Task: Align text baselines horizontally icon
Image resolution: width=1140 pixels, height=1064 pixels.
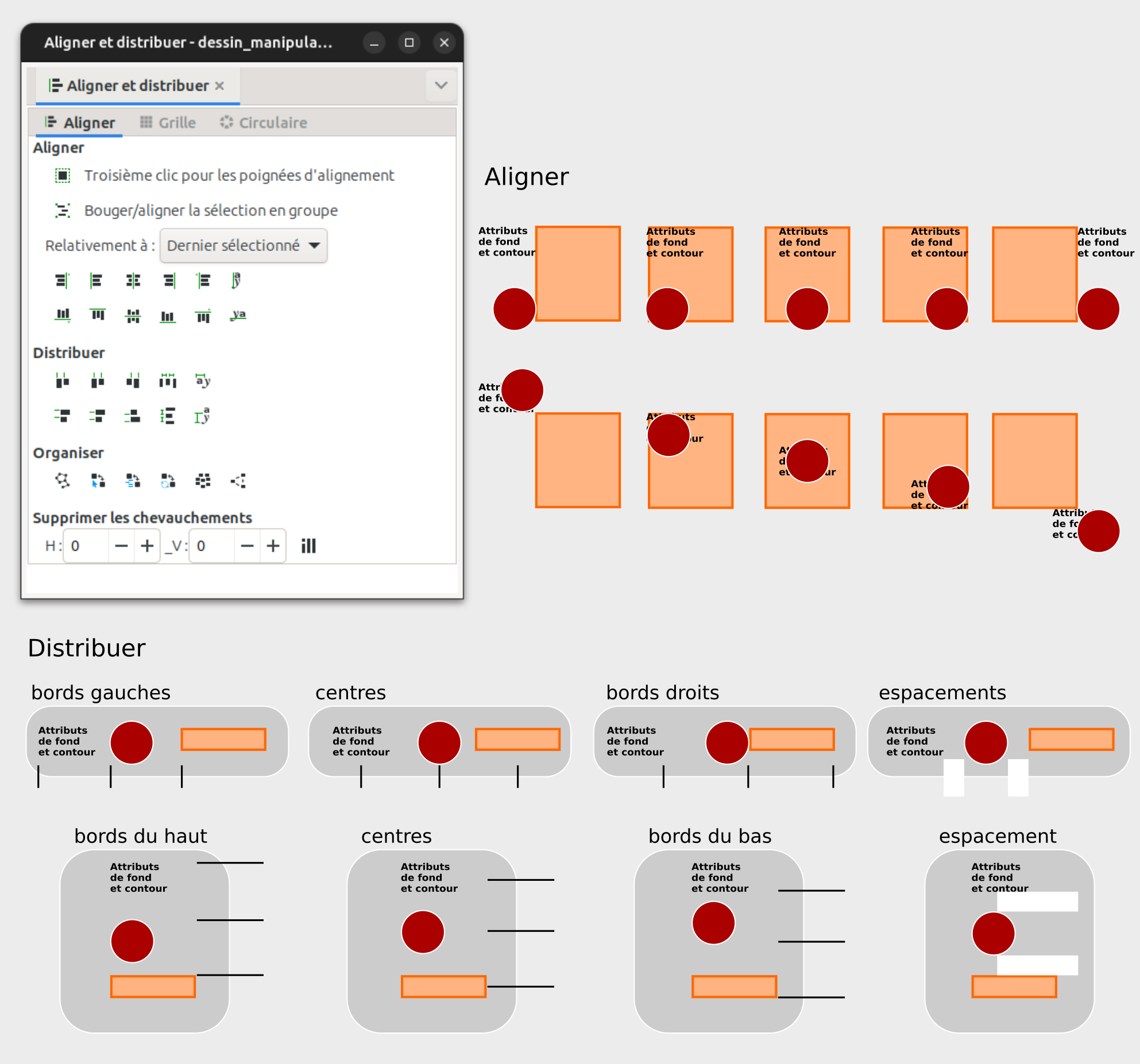Action: pos(238,315)
